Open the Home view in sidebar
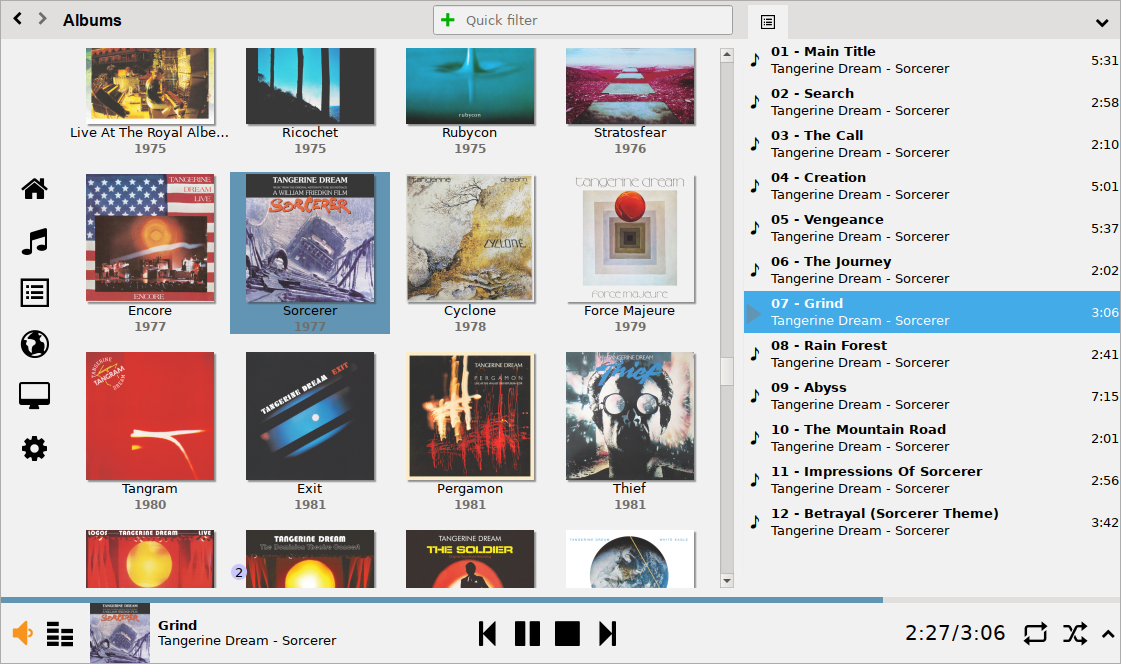The image size is (1121, 664). [x=34, y=189]
